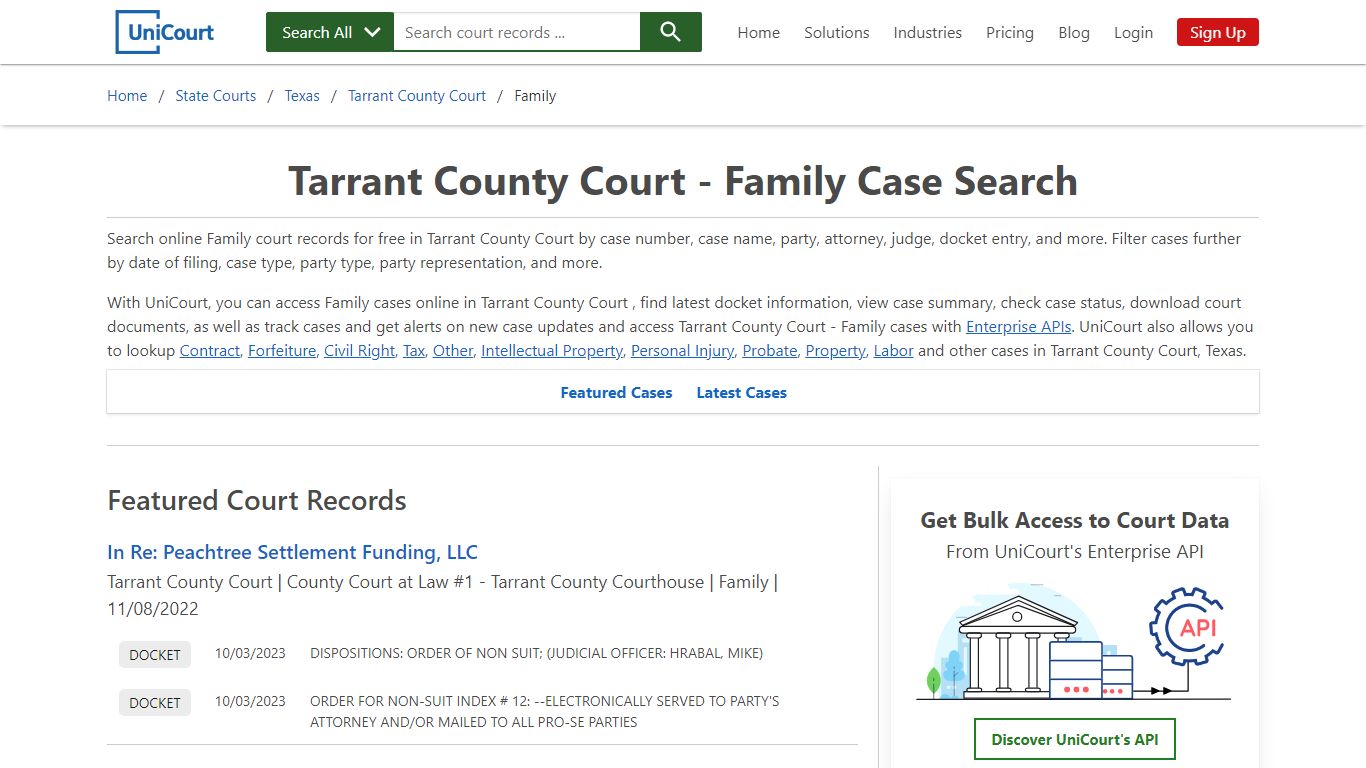Open the Search All dropdown

330,32
